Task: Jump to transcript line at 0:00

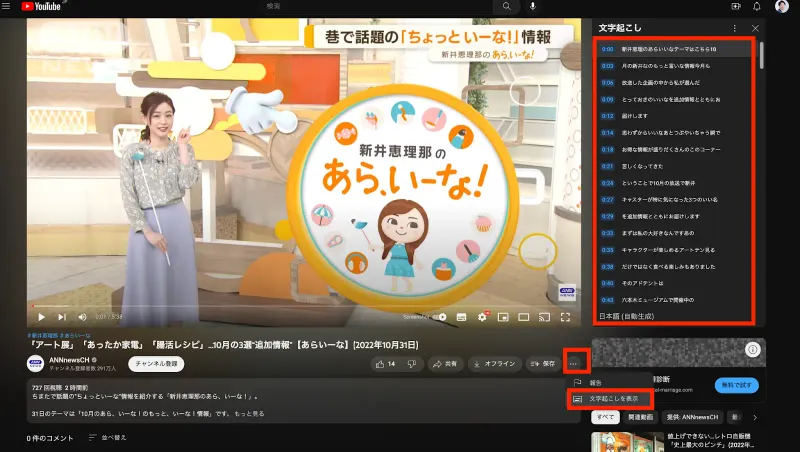Action: [674, 49]
